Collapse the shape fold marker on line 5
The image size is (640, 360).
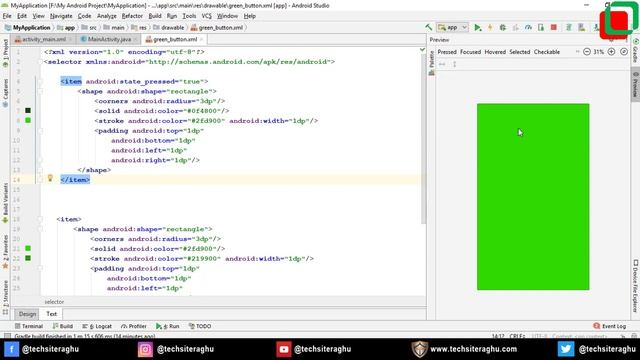click(x=40, y=91)
